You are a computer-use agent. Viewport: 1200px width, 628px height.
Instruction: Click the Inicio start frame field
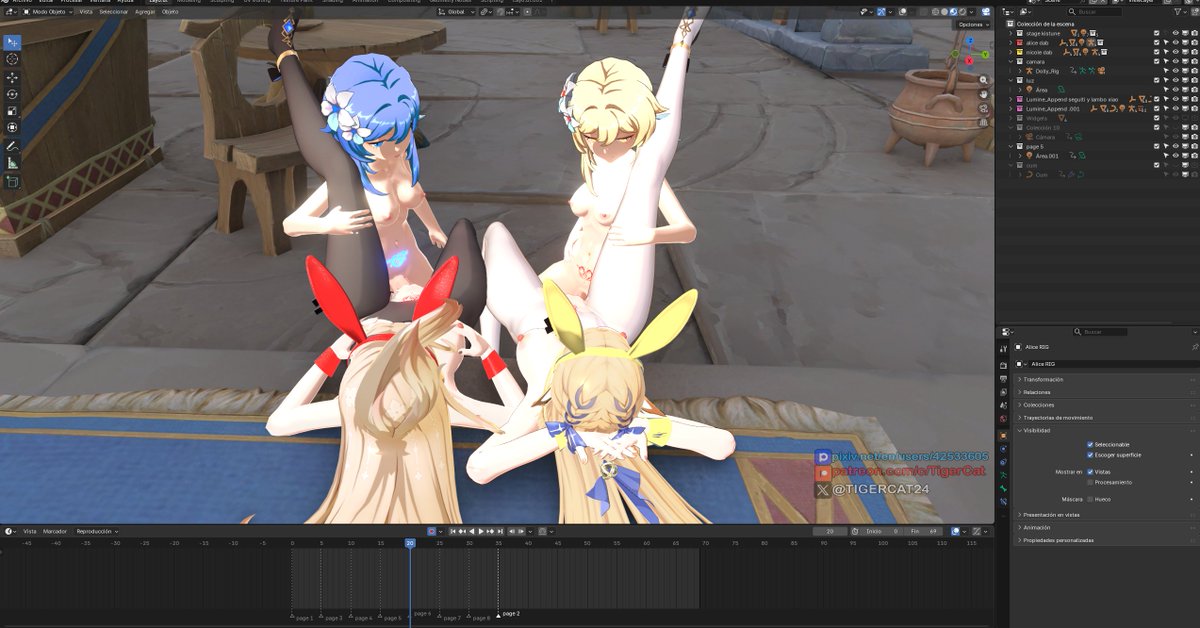tap(881, 531)
